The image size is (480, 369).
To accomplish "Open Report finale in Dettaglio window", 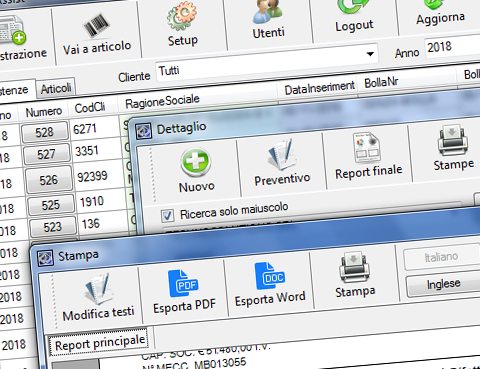I will point(368,156).
